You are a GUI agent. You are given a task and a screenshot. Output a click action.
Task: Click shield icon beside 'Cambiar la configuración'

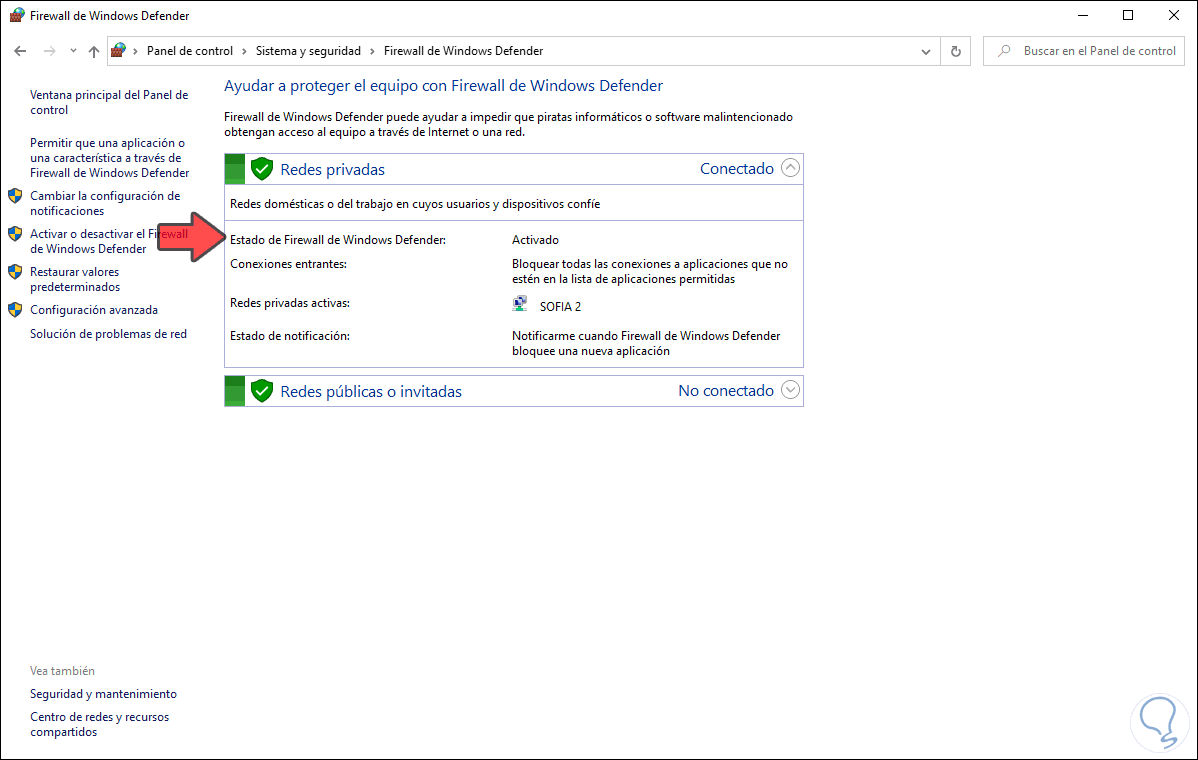coord(15,196)
